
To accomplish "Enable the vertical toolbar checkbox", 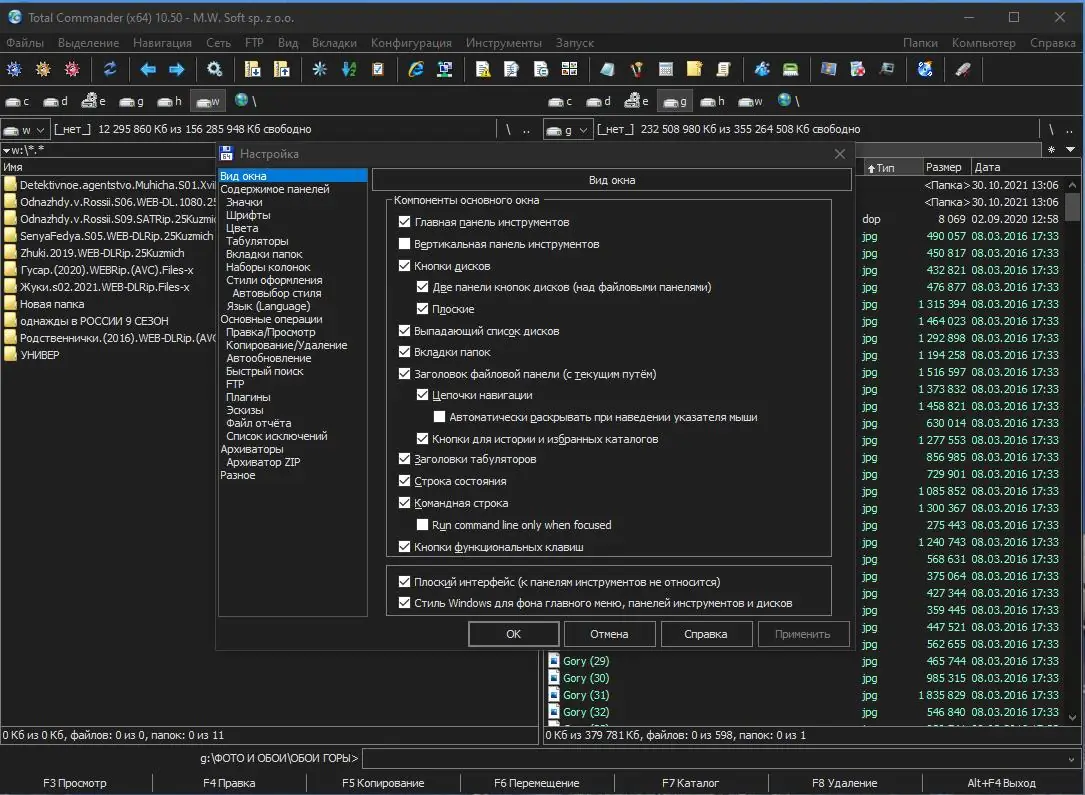I will click(x=405, y=244).
